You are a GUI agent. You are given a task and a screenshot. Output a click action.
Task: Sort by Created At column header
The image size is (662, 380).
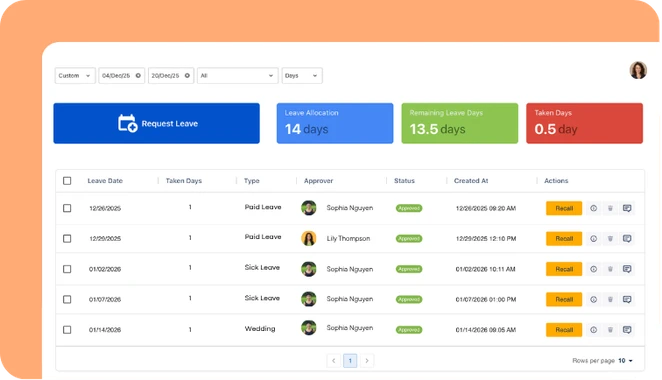click(471, 181)
